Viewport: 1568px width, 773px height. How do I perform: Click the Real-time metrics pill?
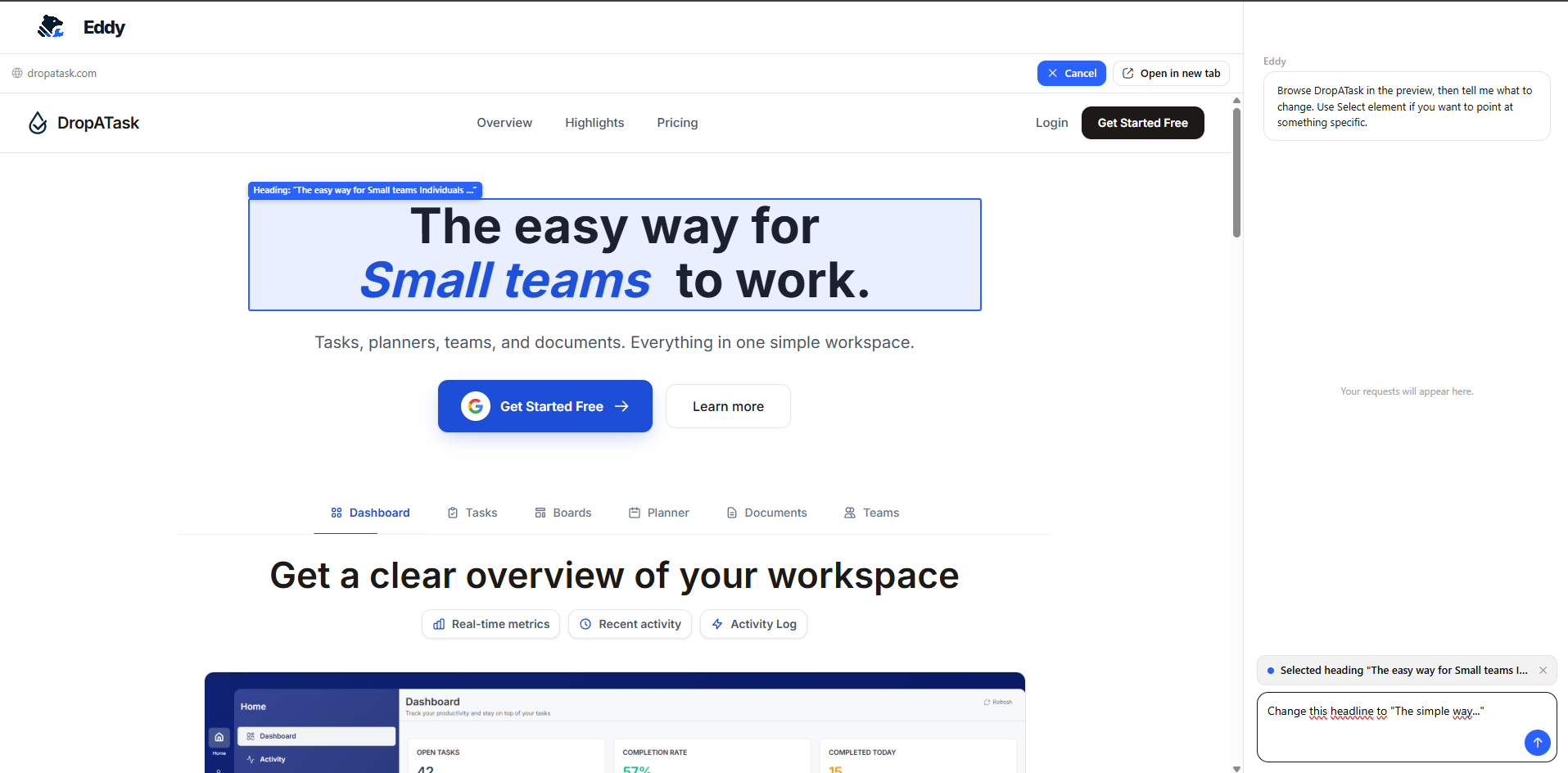point(491,624)
